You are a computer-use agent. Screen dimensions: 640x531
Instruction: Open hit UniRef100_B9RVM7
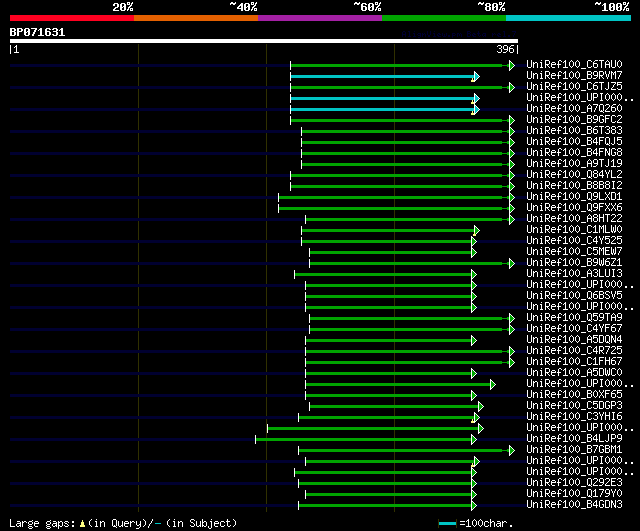[x=574, y=76]
